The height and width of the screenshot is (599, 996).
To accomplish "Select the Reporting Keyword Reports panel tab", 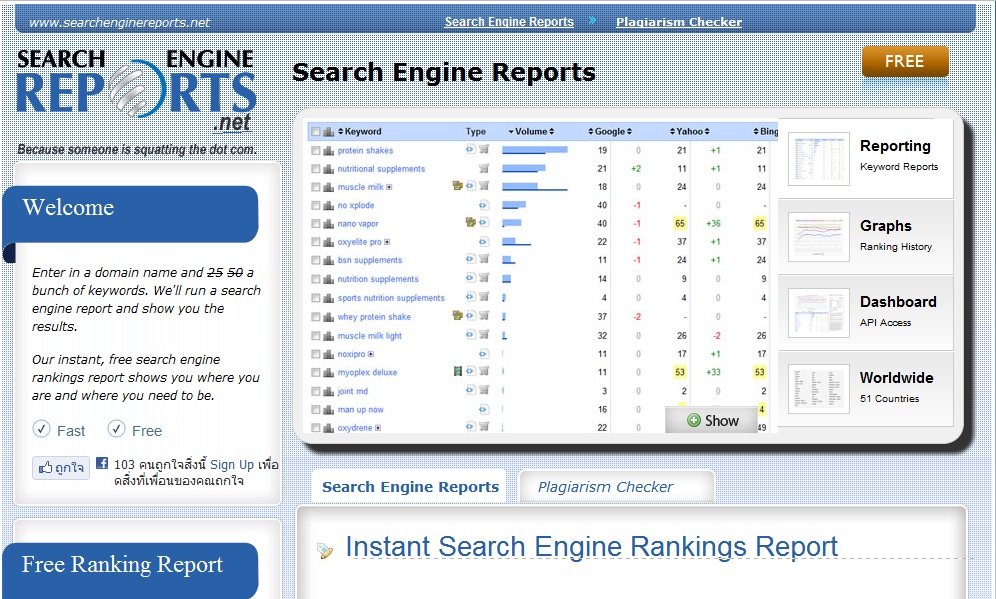I will coord(865,158).
